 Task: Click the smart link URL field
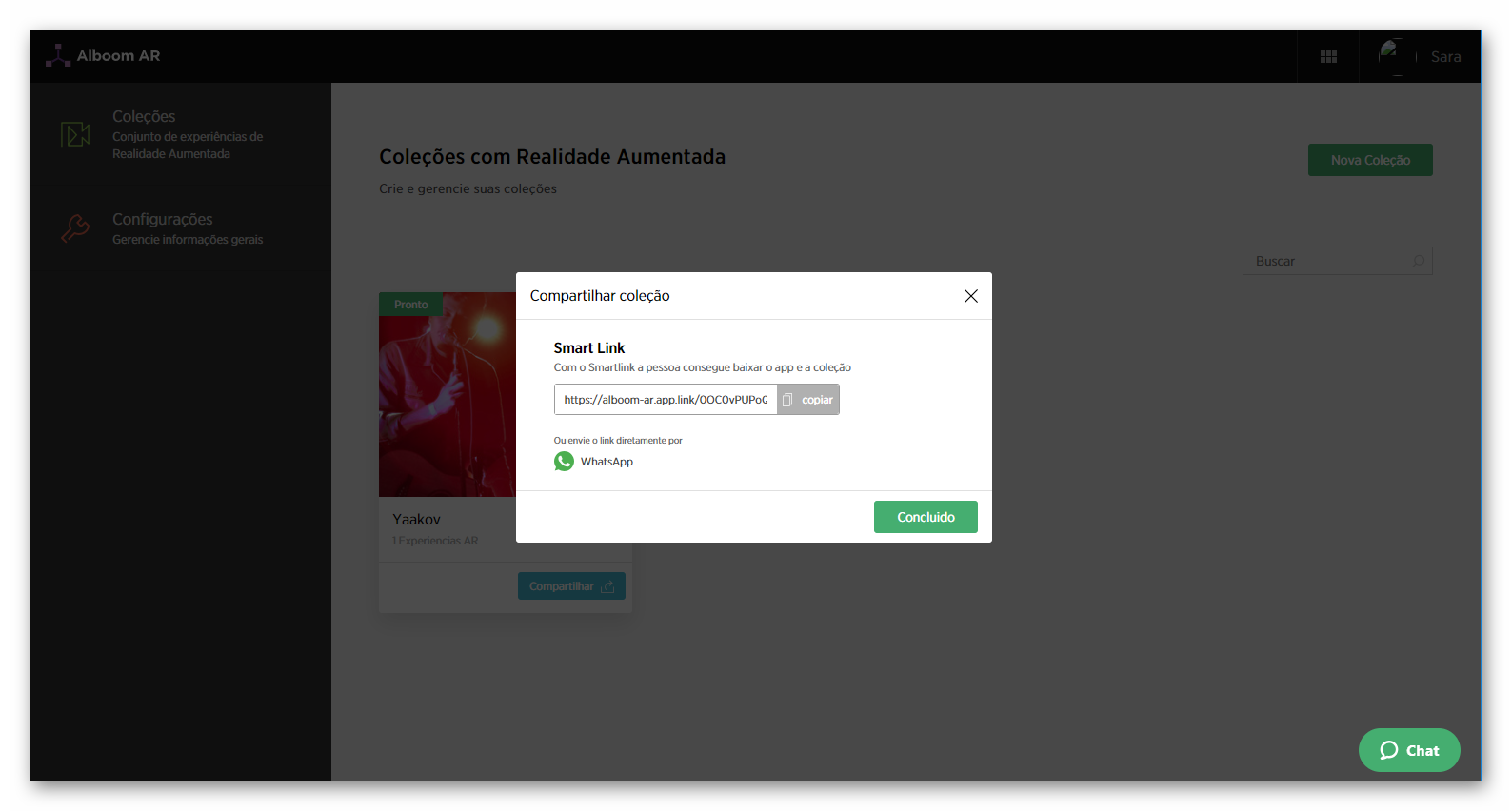coord(666,400)
